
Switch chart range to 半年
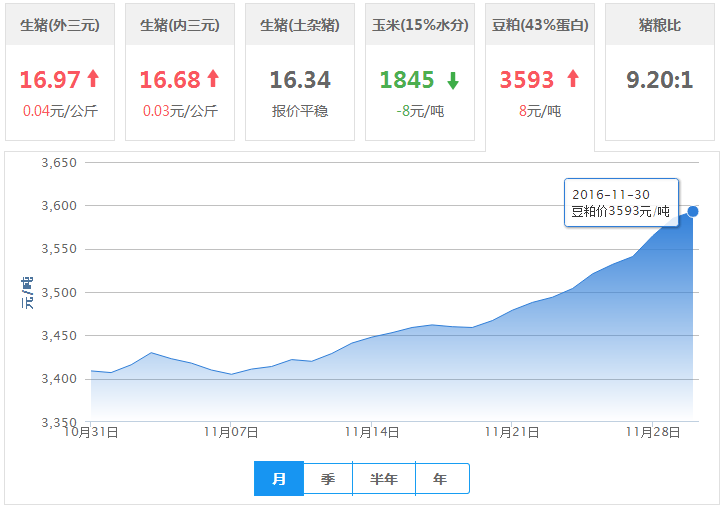tap(384, 479)
